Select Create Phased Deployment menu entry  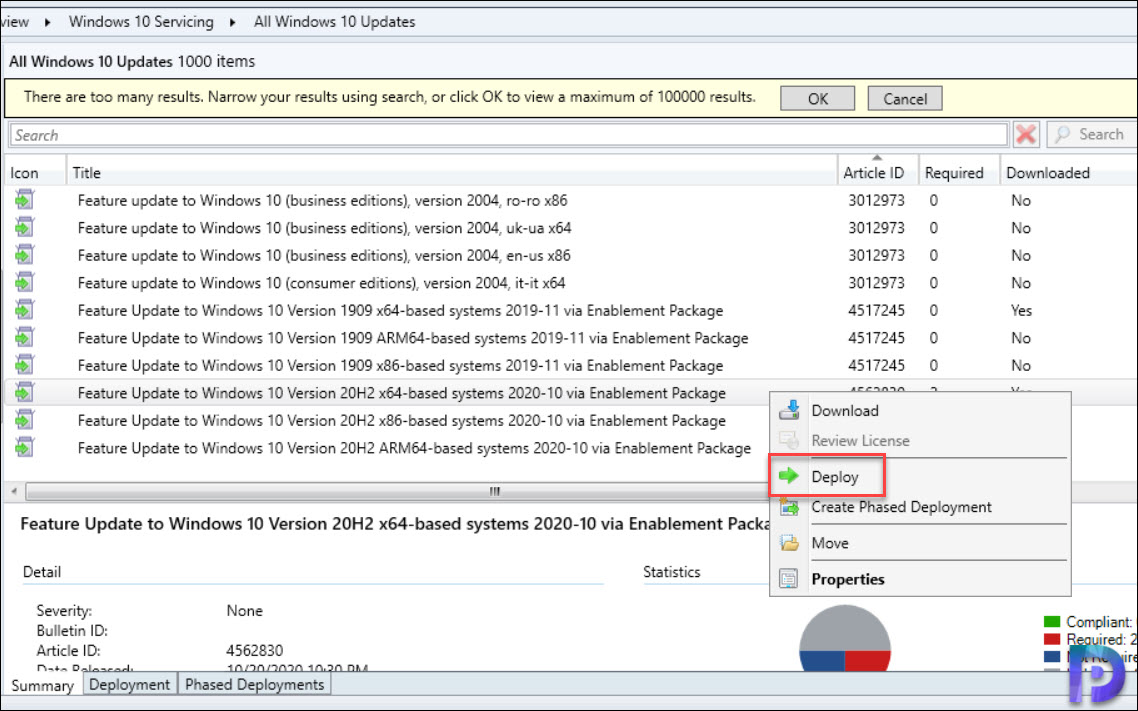coord(920,506)
